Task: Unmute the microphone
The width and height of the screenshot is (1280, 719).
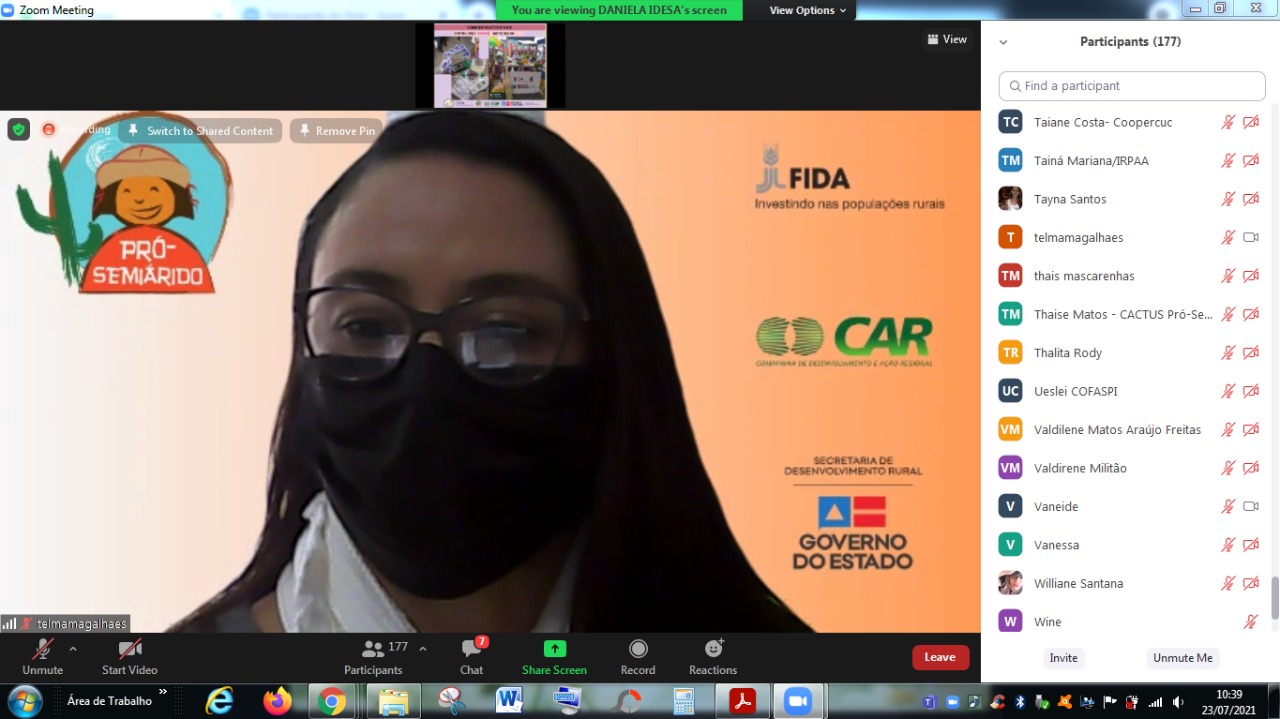Action: tap(42, 649)
